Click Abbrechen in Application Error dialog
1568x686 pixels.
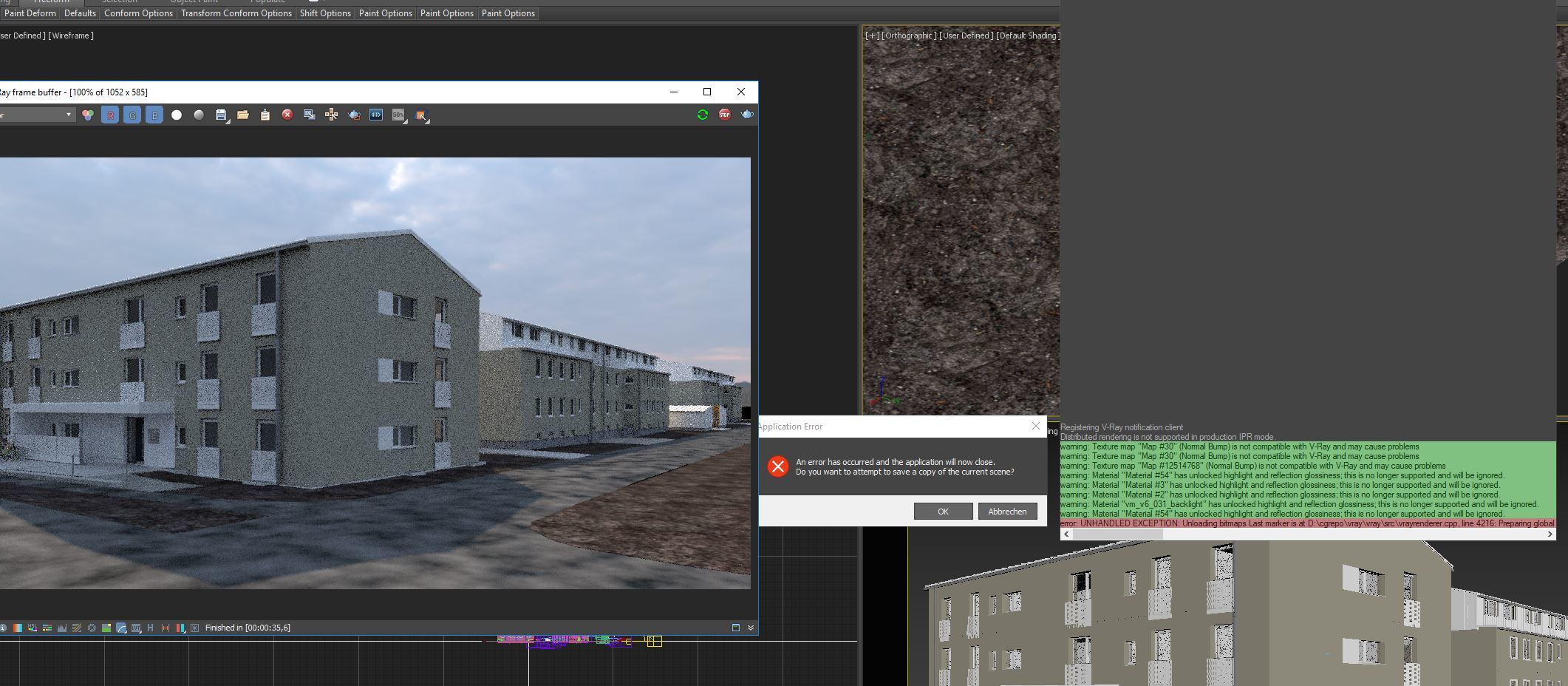pos(1007,512)
